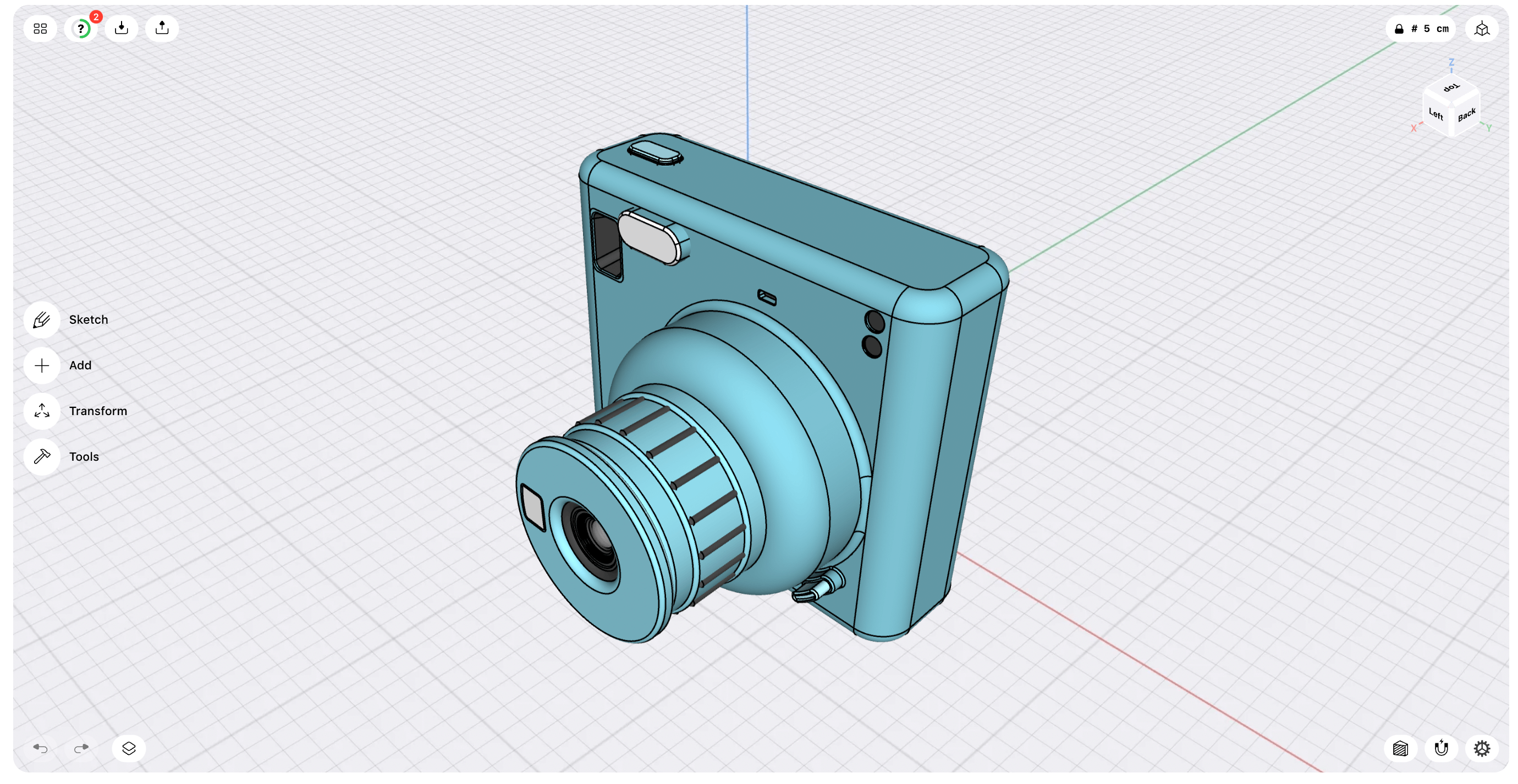Image resolution: width=1518 pixels, height=784 pixels.
Task: Toggle the magnet snapping icon
Action: tap(1442, 749)
